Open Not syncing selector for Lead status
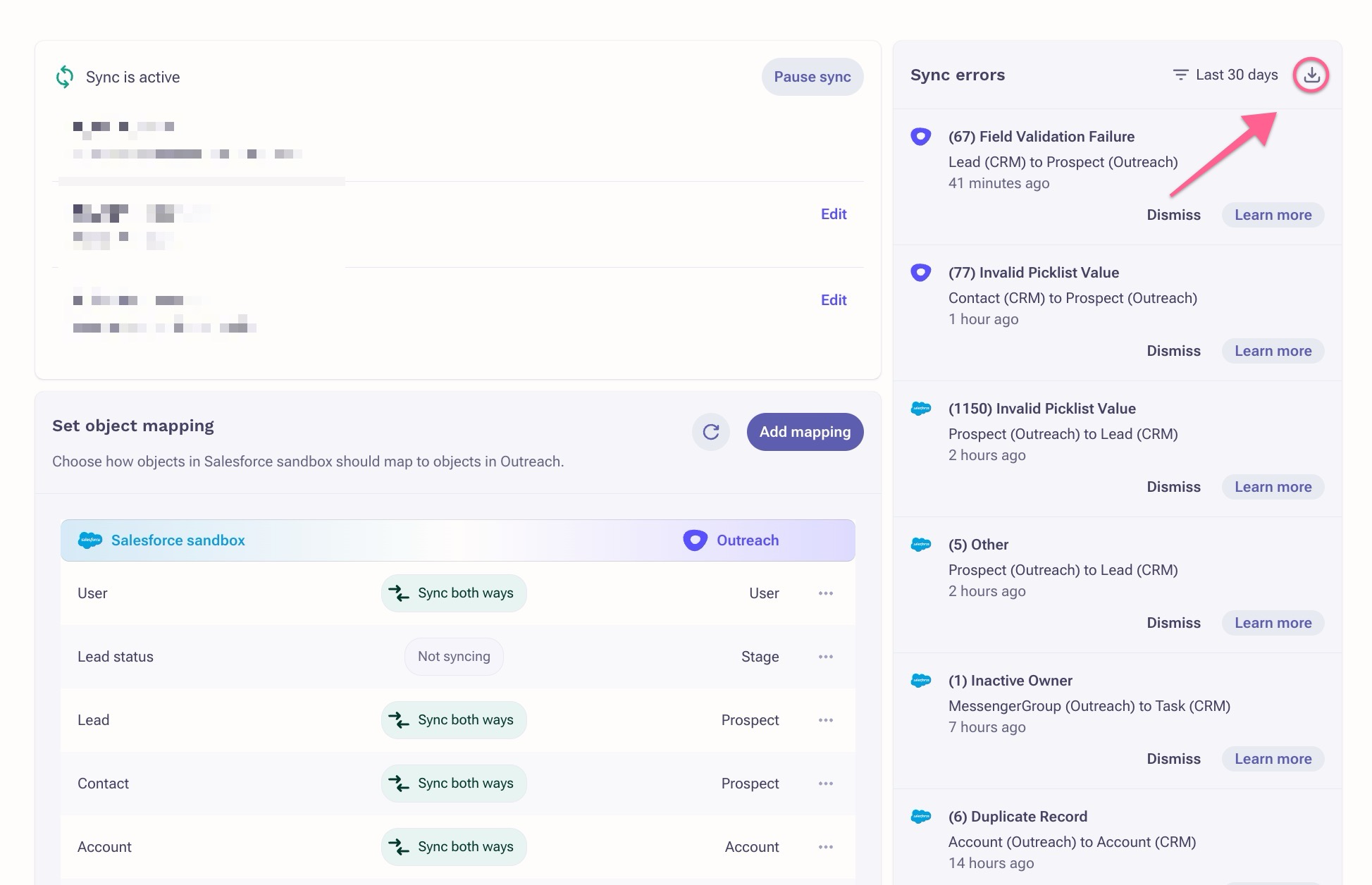Screen dimensions: 1372x885 pyautogui.click(x=454, y=657)
